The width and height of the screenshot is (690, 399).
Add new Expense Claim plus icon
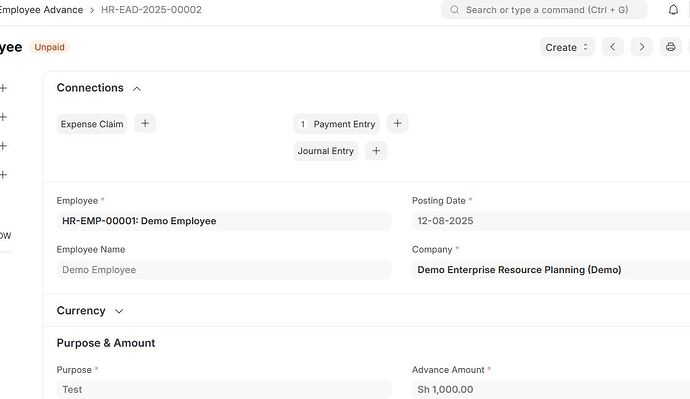(145, 124)
